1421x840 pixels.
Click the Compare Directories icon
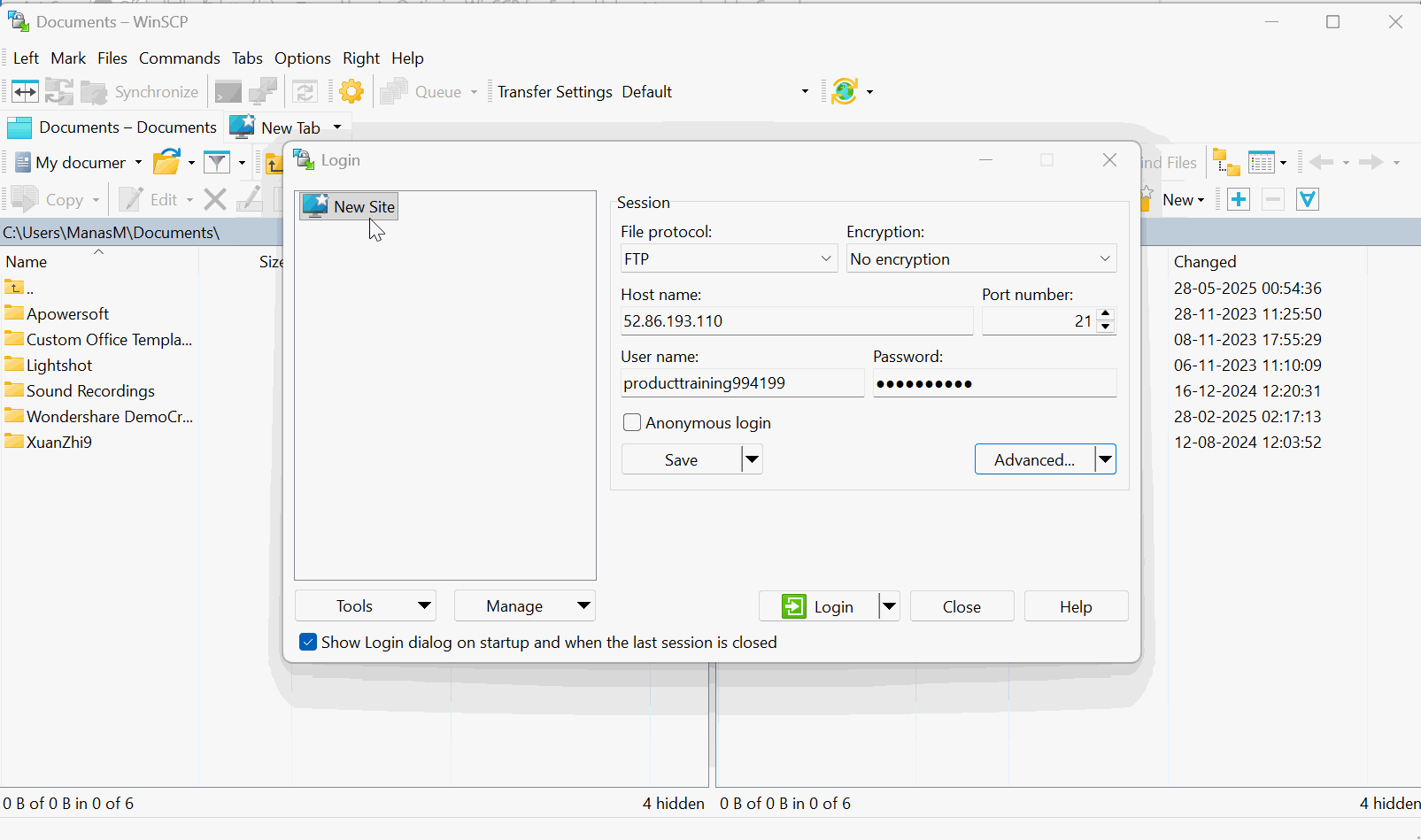click(x=25, y=91)
